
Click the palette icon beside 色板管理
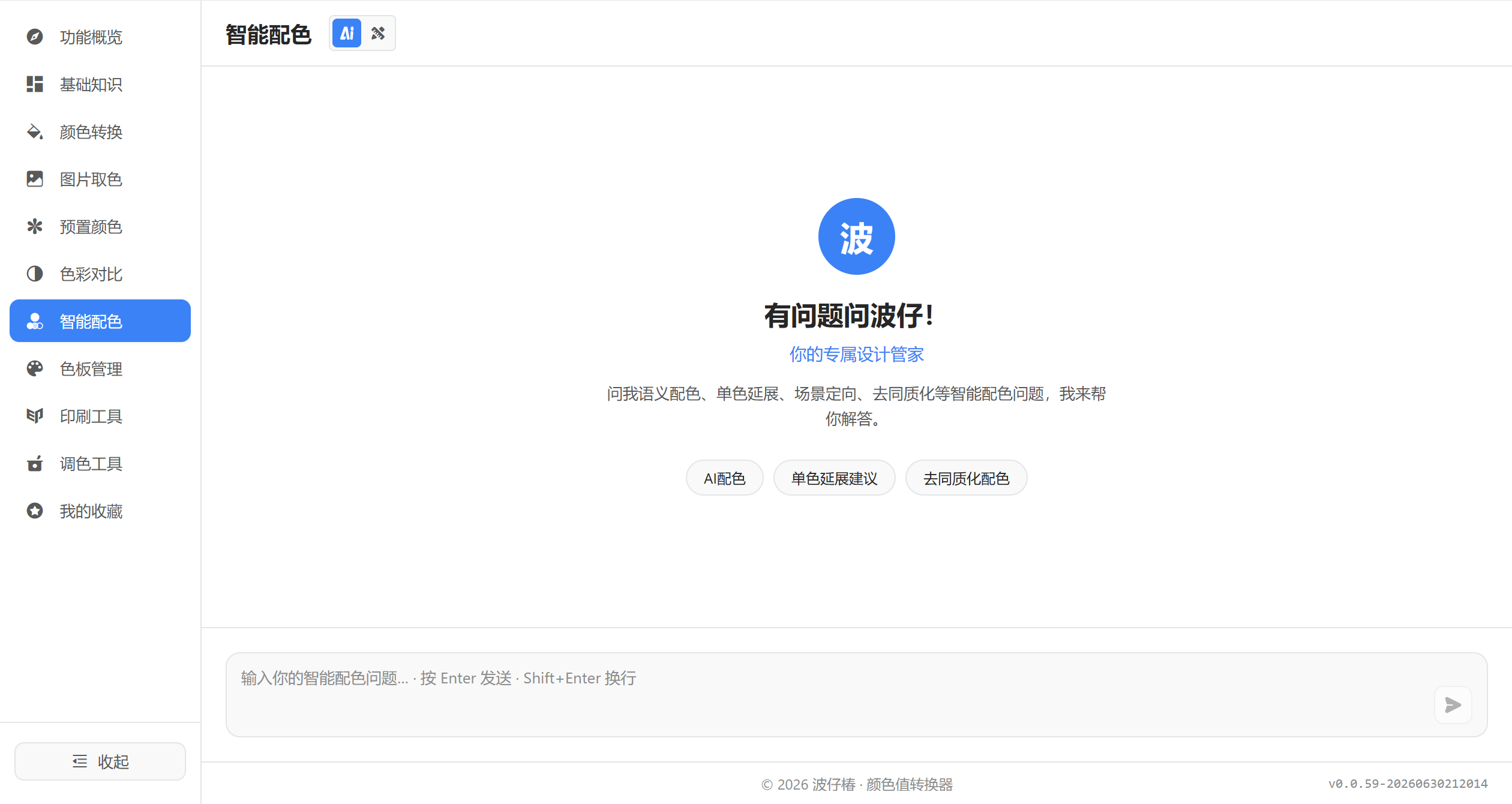pos(35,368)
